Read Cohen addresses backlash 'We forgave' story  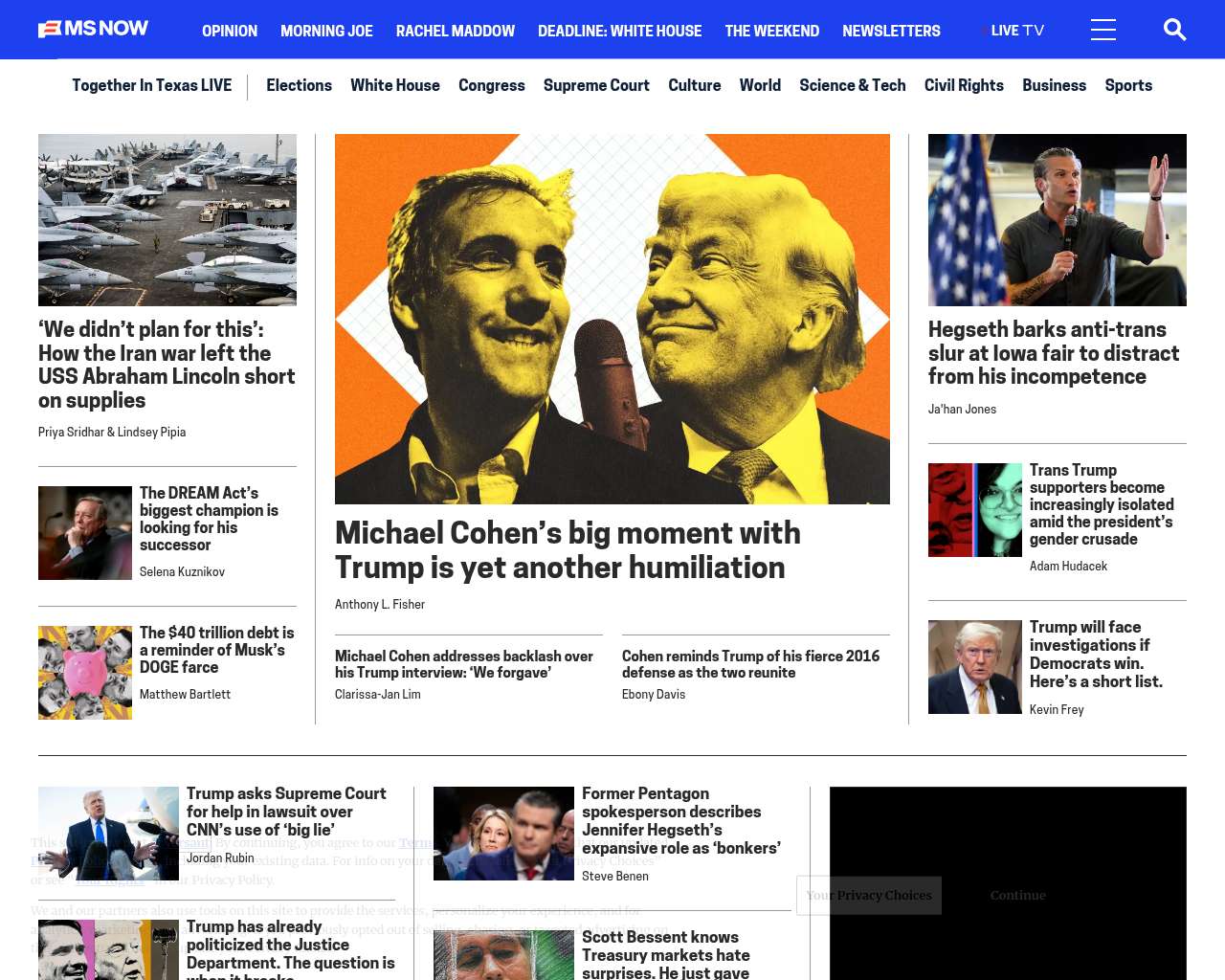pyautogui.click(x=464, y=664)
